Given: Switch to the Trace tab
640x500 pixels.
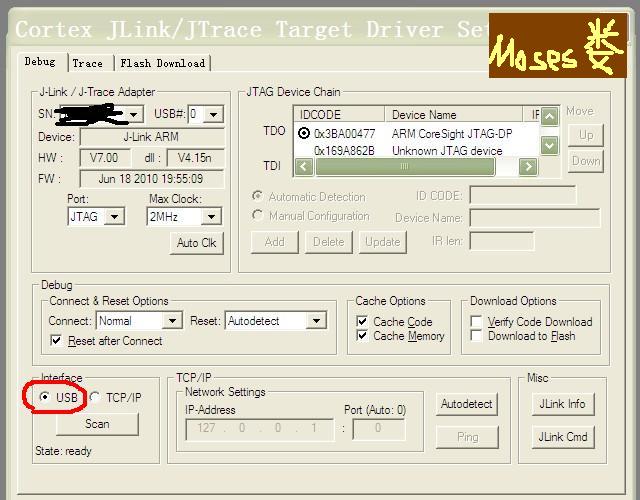Looking at the screenshot, I should (88, 63).
